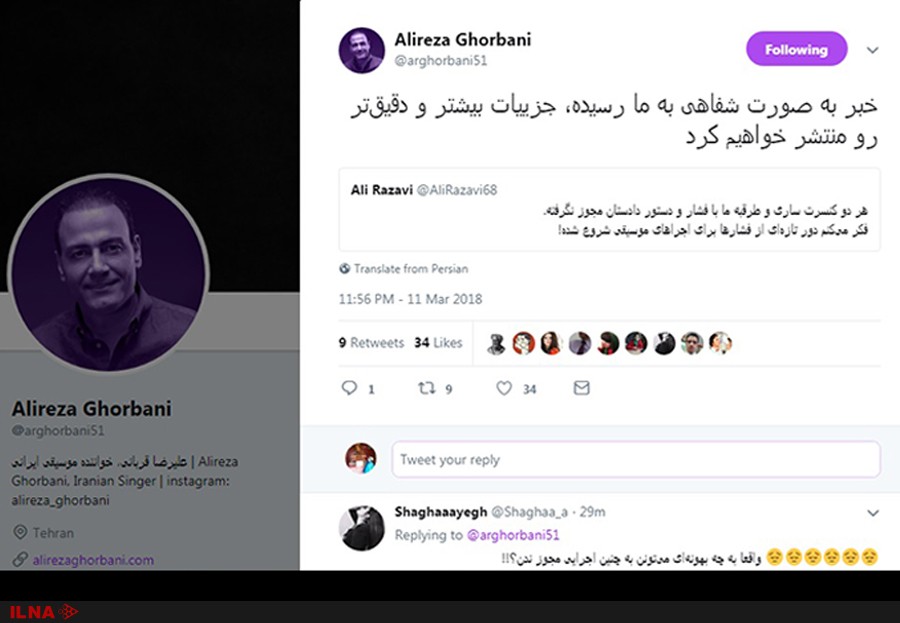The width and height of the screenshot is (900, 623).
Task: Open the chevron menu on Shaghaaayegh's reply
Action: 872,513
